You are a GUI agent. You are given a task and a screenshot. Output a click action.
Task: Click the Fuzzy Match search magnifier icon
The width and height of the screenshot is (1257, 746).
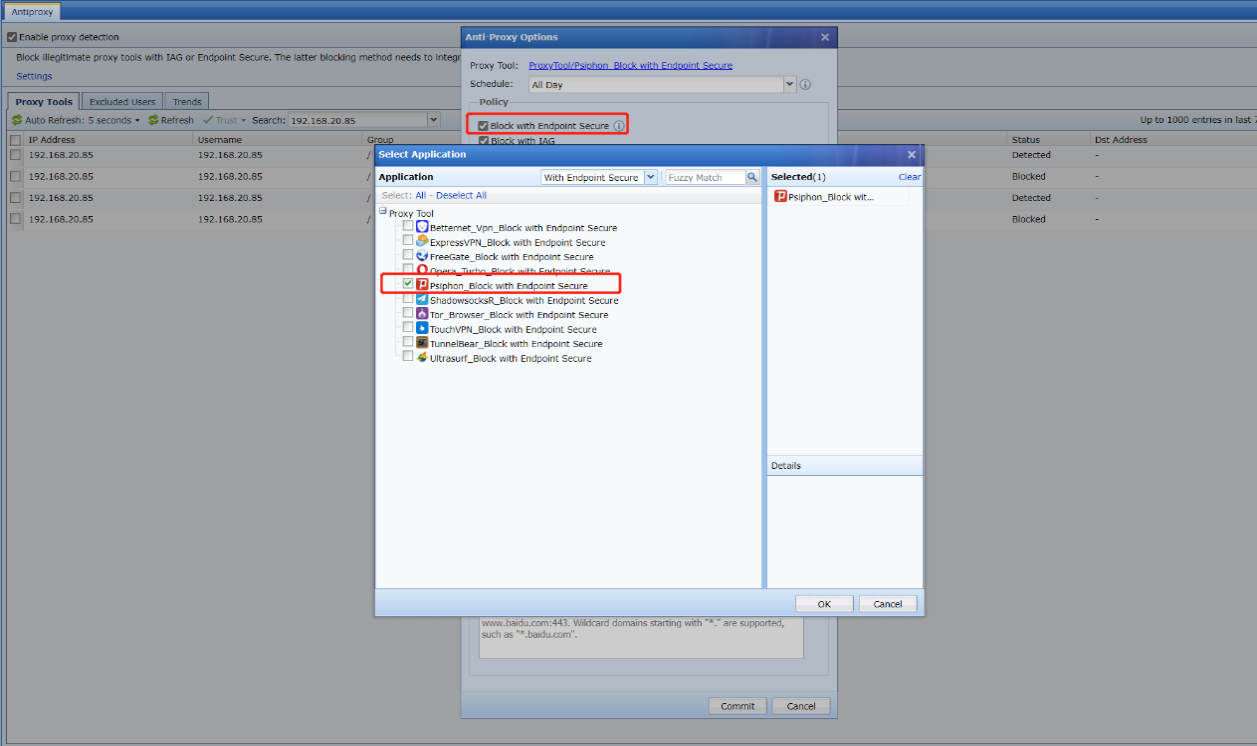coord(752,177)
